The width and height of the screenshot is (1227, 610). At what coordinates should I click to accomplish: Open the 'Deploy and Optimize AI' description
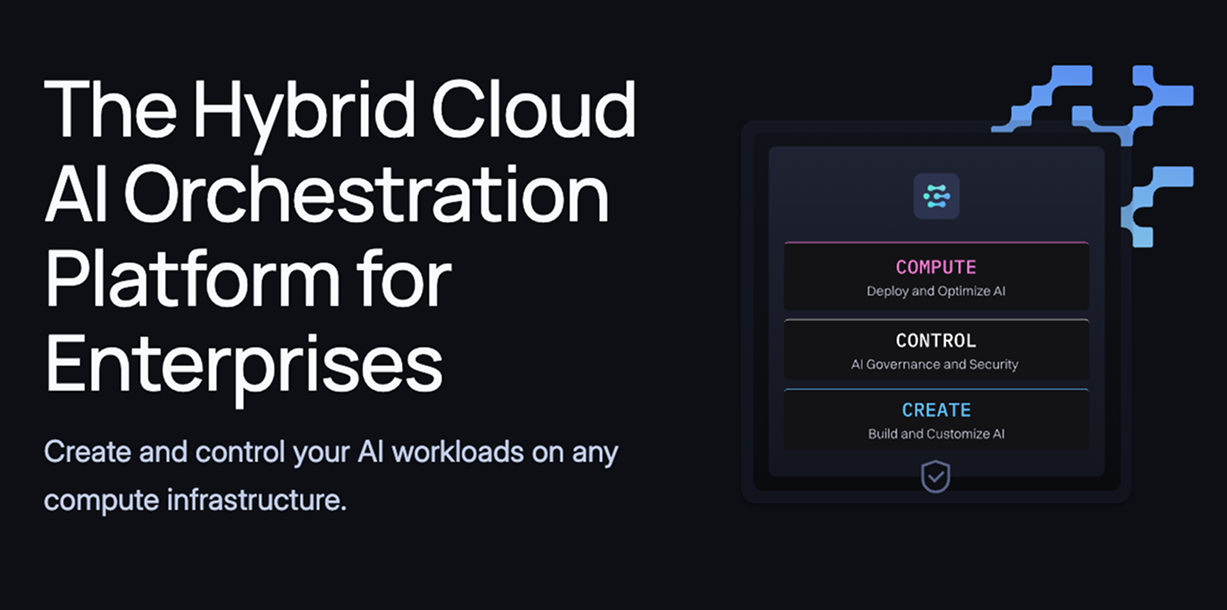936,292
